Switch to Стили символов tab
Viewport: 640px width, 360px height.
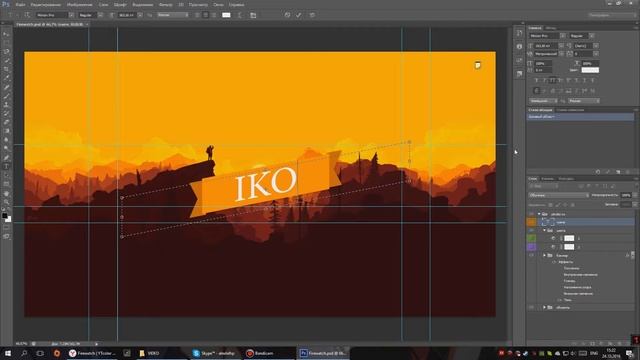click(x=570, y=110)
